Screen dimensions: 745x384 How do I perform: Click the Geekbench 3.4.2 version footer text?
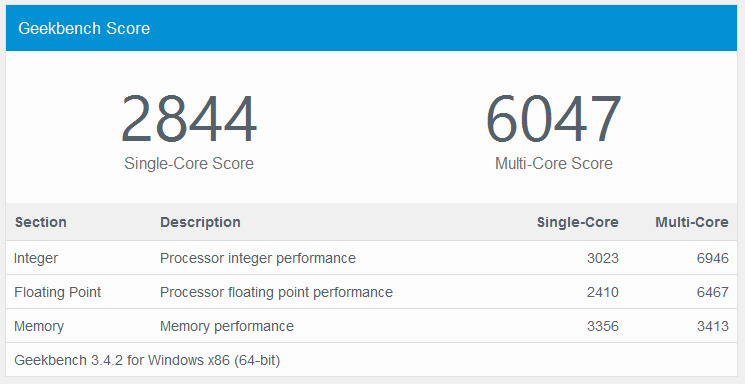coord(147,360)
